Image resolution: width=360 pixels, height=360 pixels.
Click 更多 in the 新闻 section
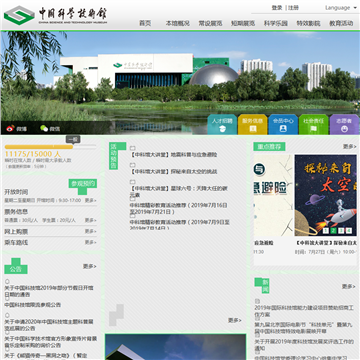[348, 286]
